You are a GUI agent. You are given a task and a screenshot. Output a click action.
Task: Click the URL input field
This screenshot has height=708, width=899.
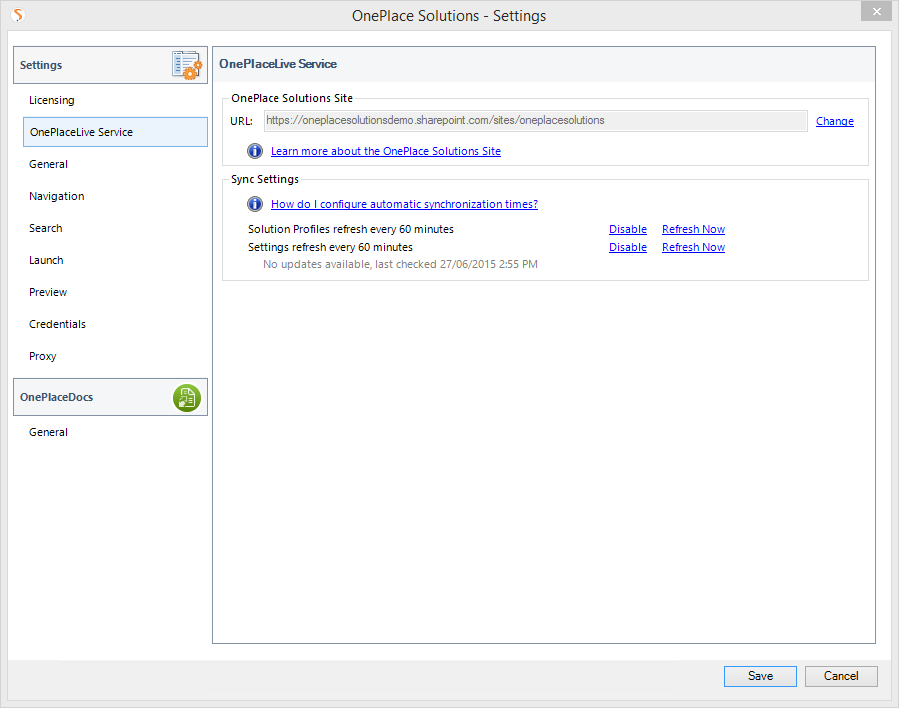[x=536, y=120]
